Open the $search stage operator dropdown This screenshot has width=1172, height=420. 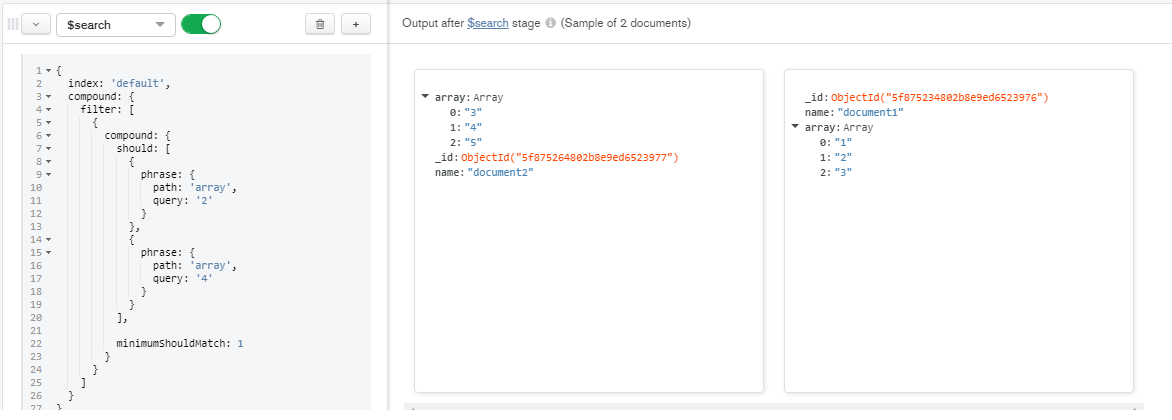[116, 24]
